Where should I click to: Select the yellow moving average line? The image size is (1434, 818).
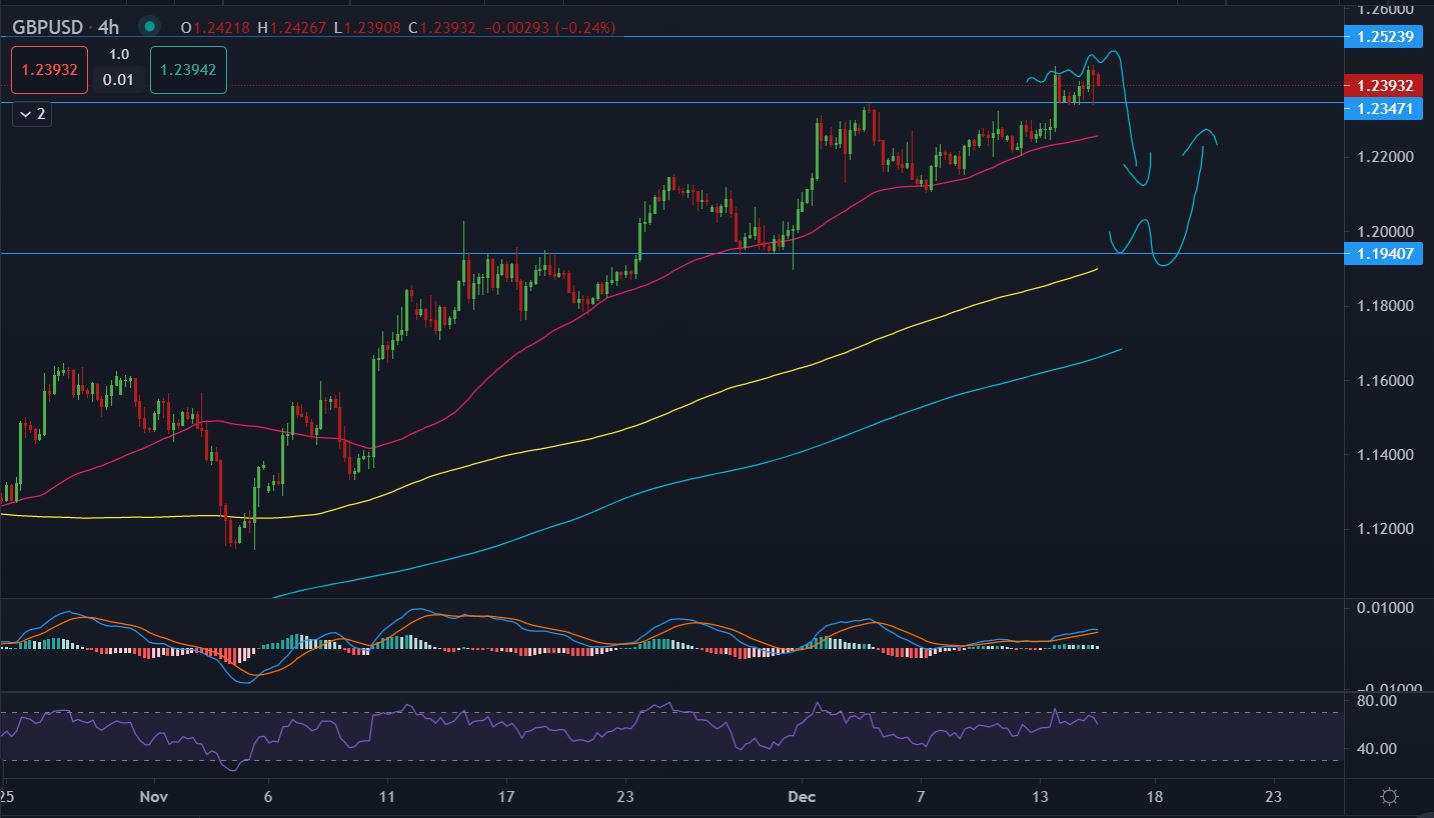coord(700,397)
